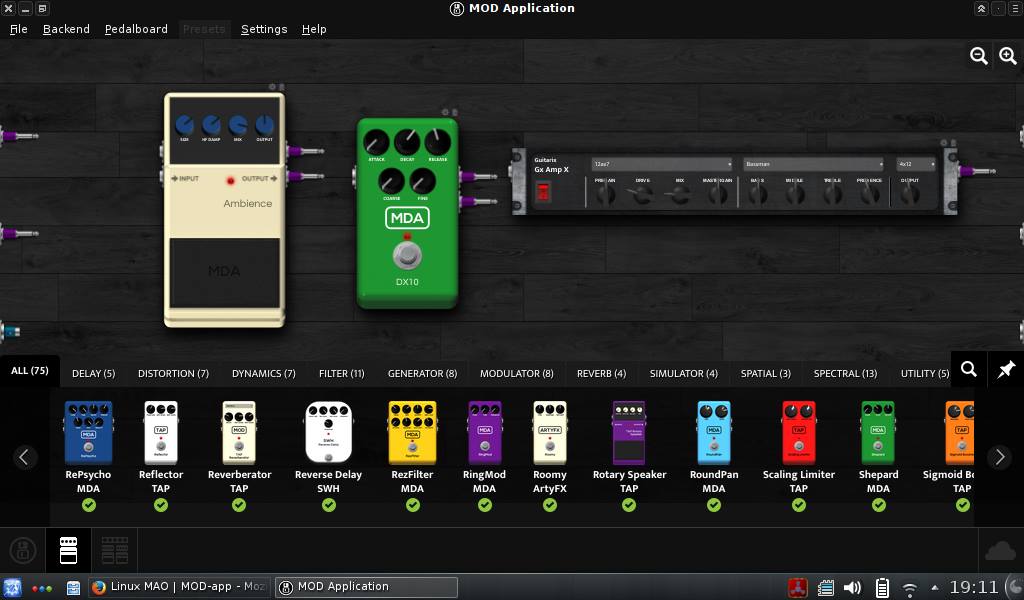
Task: Show next plugins with right arrow
Action: point(999,457)
